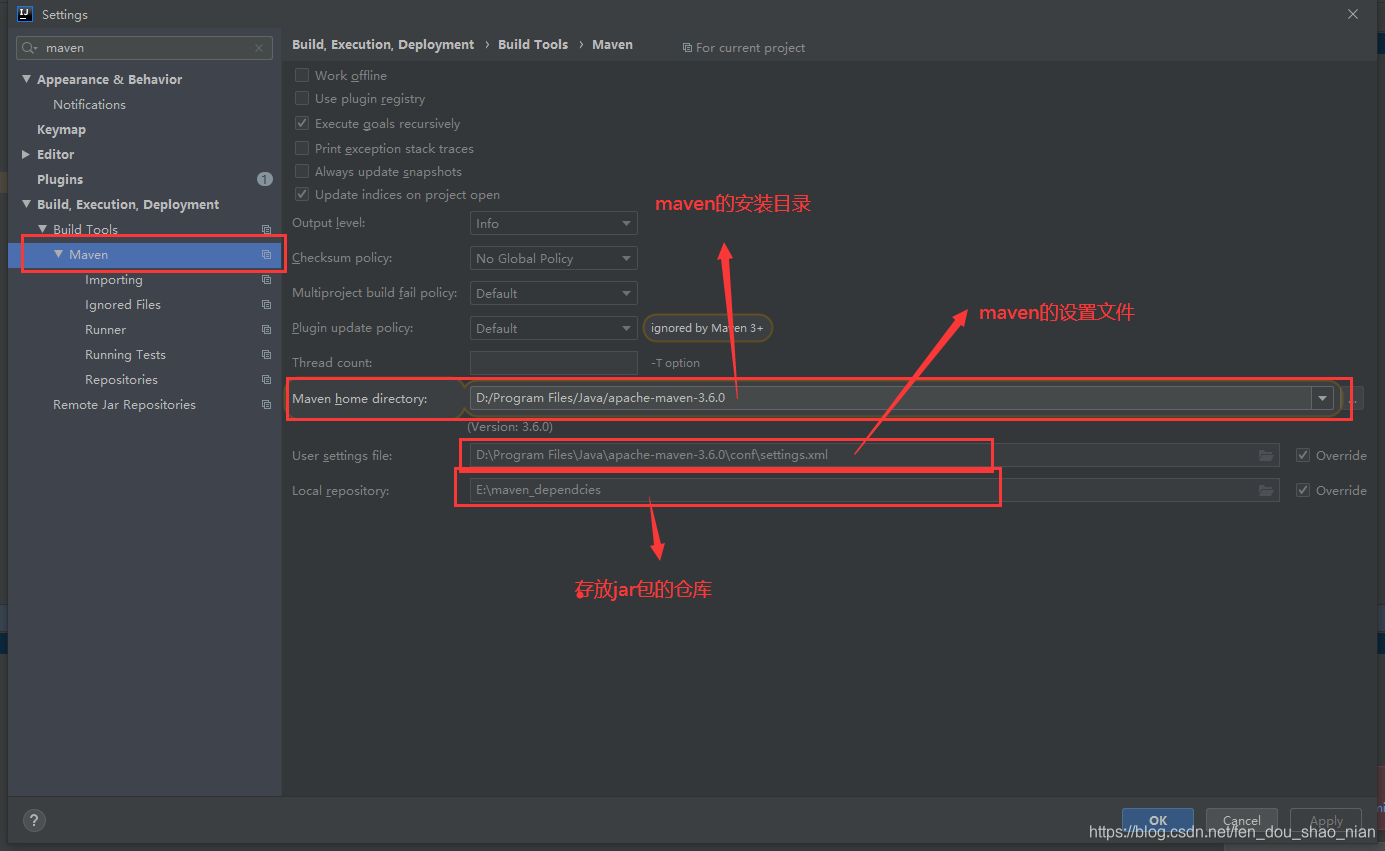
Task: Click Local repository path field
Action: [x=875, y=490]
